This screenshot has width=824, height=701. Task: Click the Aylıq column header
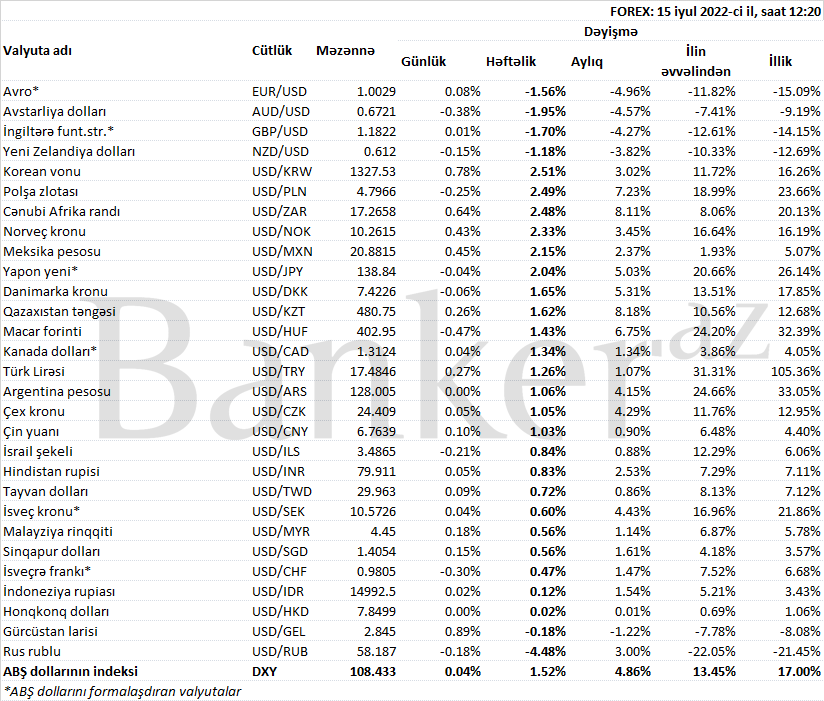pos(586,61)
